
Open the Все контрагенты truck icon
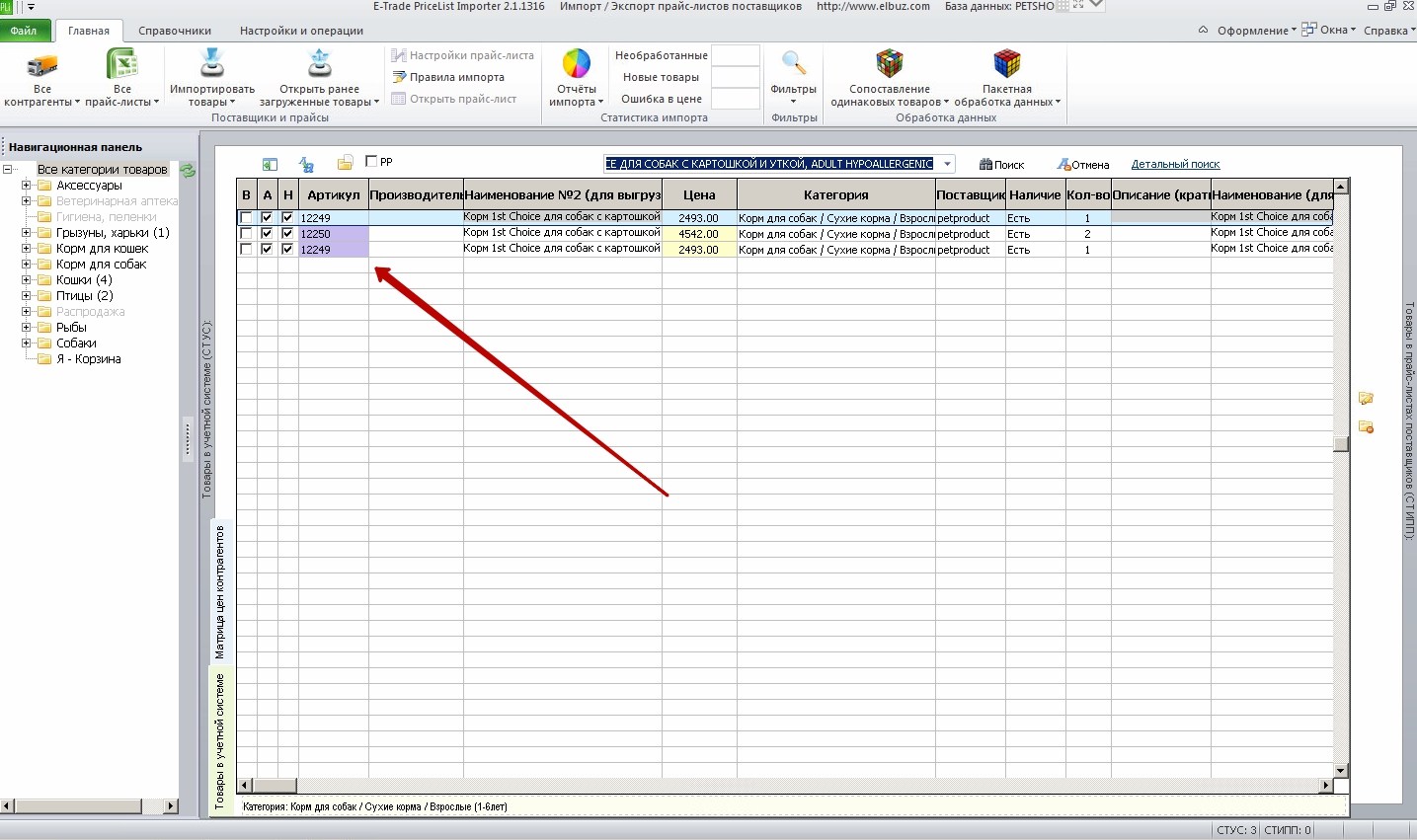point(42,66)
